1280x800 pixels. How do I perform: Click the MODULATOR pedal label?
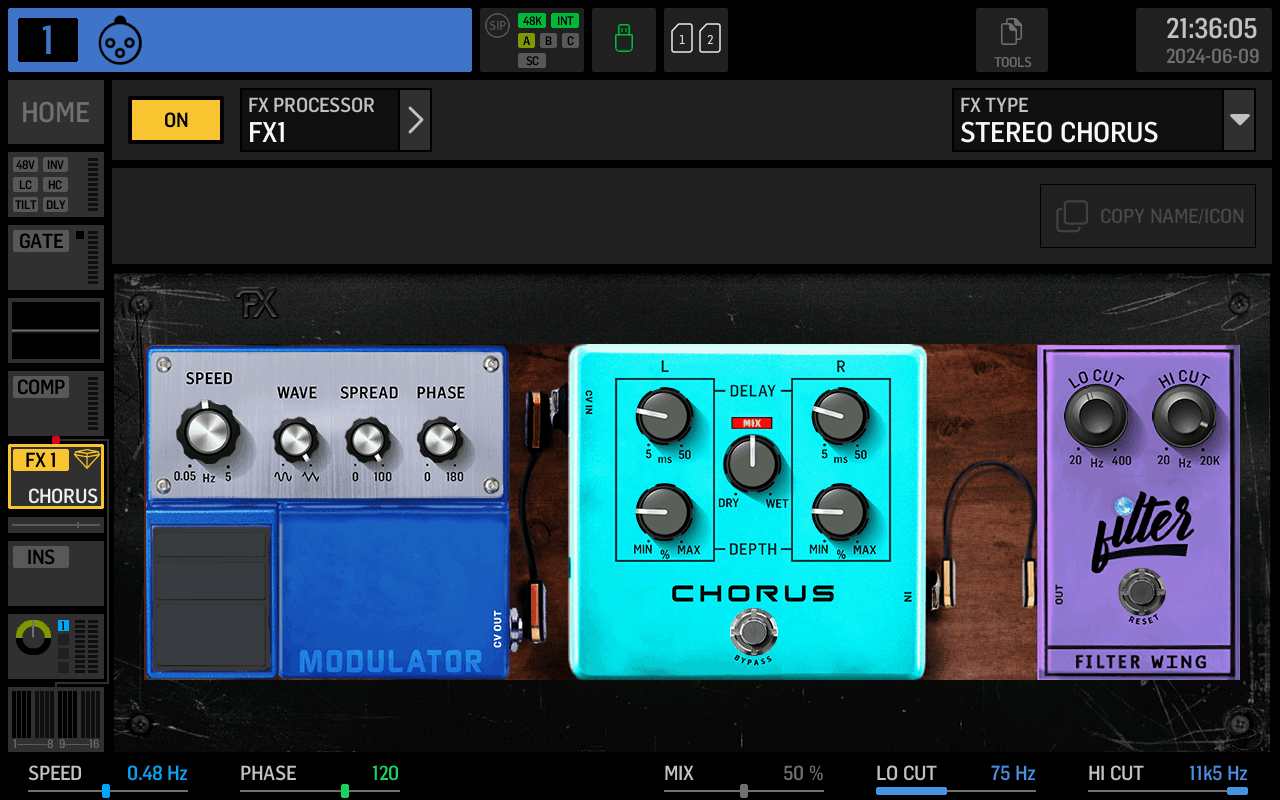point(391,661)
